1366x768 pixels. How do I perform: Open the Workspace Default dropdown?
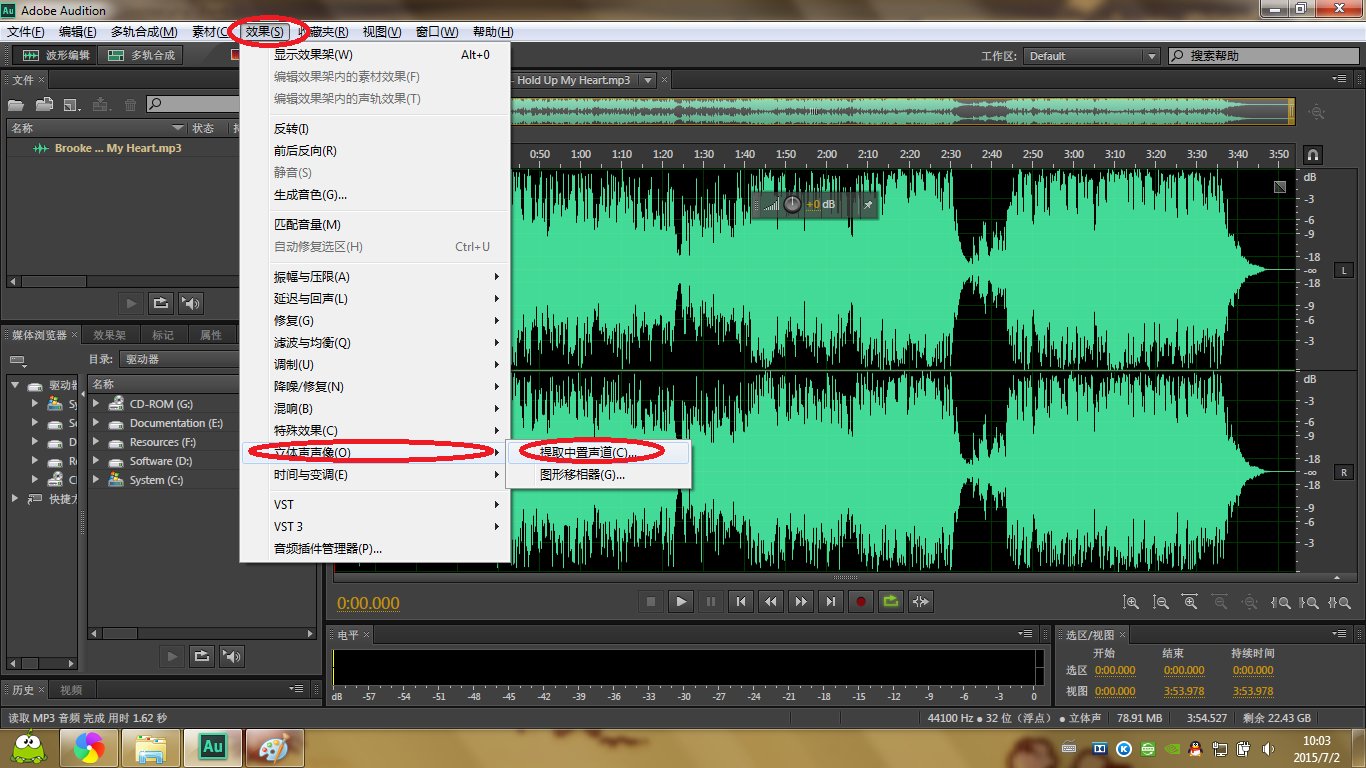click(x=1091, y=56)
